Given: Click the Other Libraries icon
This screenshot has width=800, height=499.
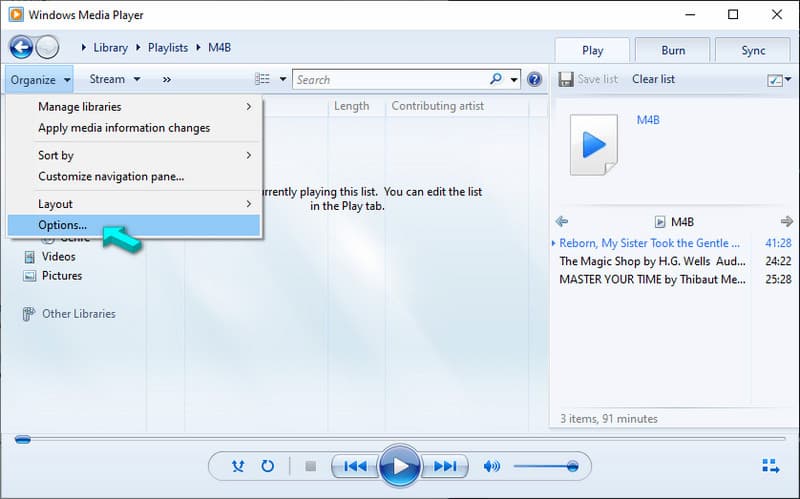Looking at the screenshot, I should pyautogui.click(x=29, y=314).
